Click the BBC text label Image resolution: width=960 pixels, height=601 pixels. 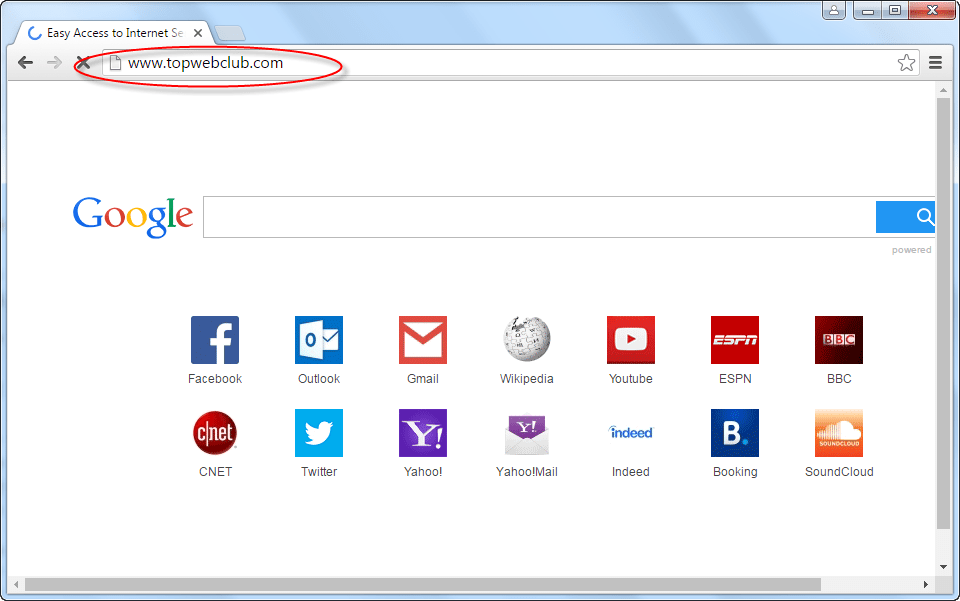[839, 379]
